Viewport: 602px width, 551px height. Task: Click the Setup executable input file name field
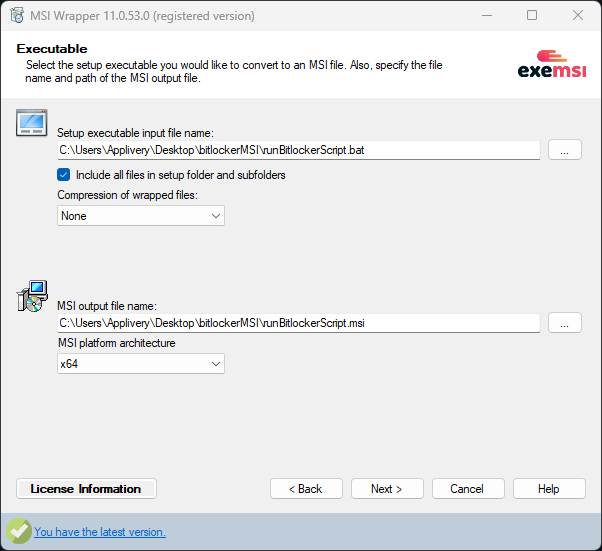299,150
